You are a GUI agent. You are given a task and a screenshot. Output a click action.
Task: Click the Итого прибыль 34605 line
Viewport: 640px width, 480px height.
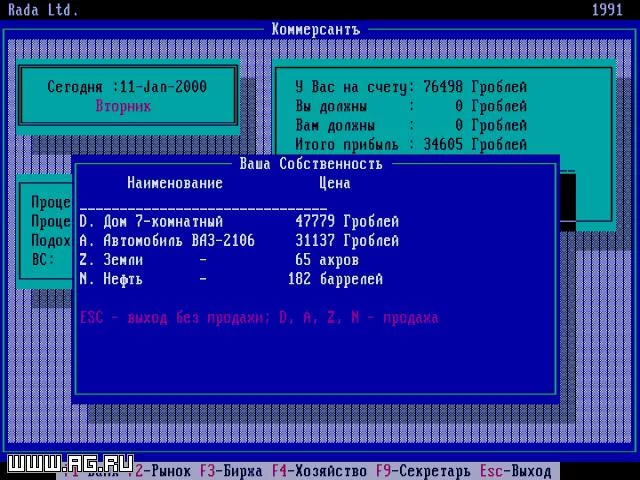coord(411,144)
